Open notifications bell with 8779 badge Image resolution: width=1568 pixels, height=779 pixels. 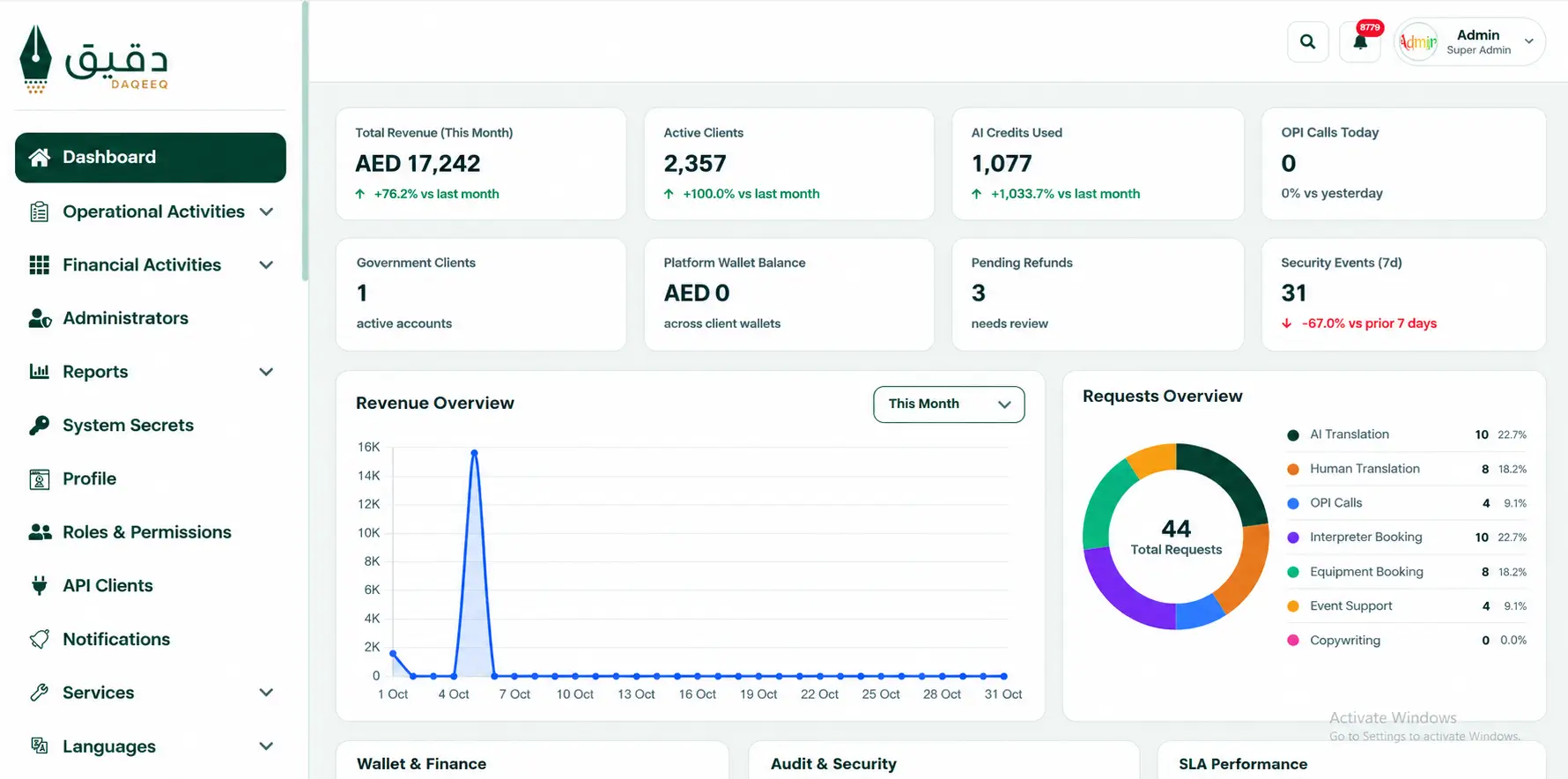pos(1360,41)
